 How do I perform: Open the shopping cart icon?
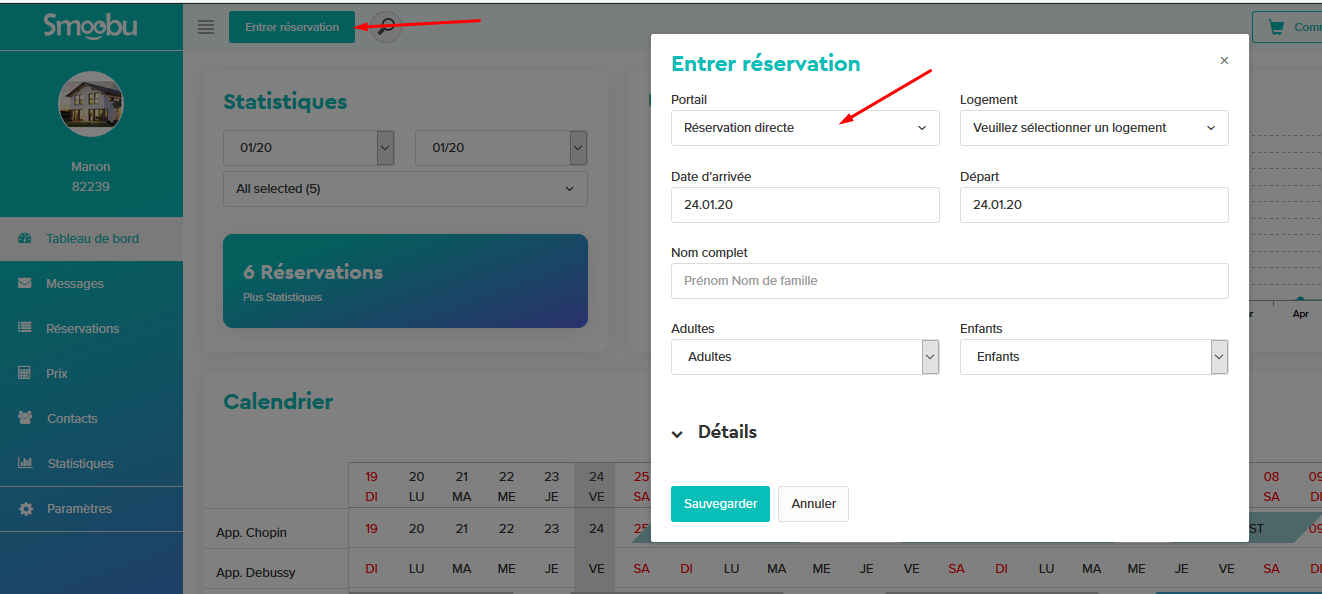coord(1276,27)
